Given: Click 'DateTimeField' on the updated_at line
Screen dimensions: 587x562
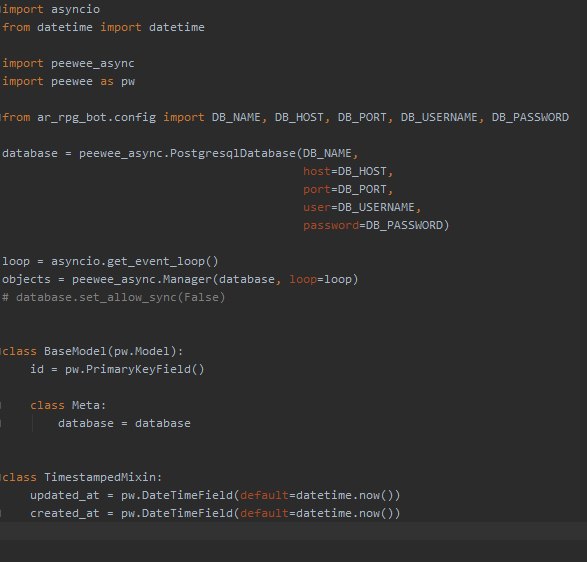Looking at the screenshot, I should 187,495.
